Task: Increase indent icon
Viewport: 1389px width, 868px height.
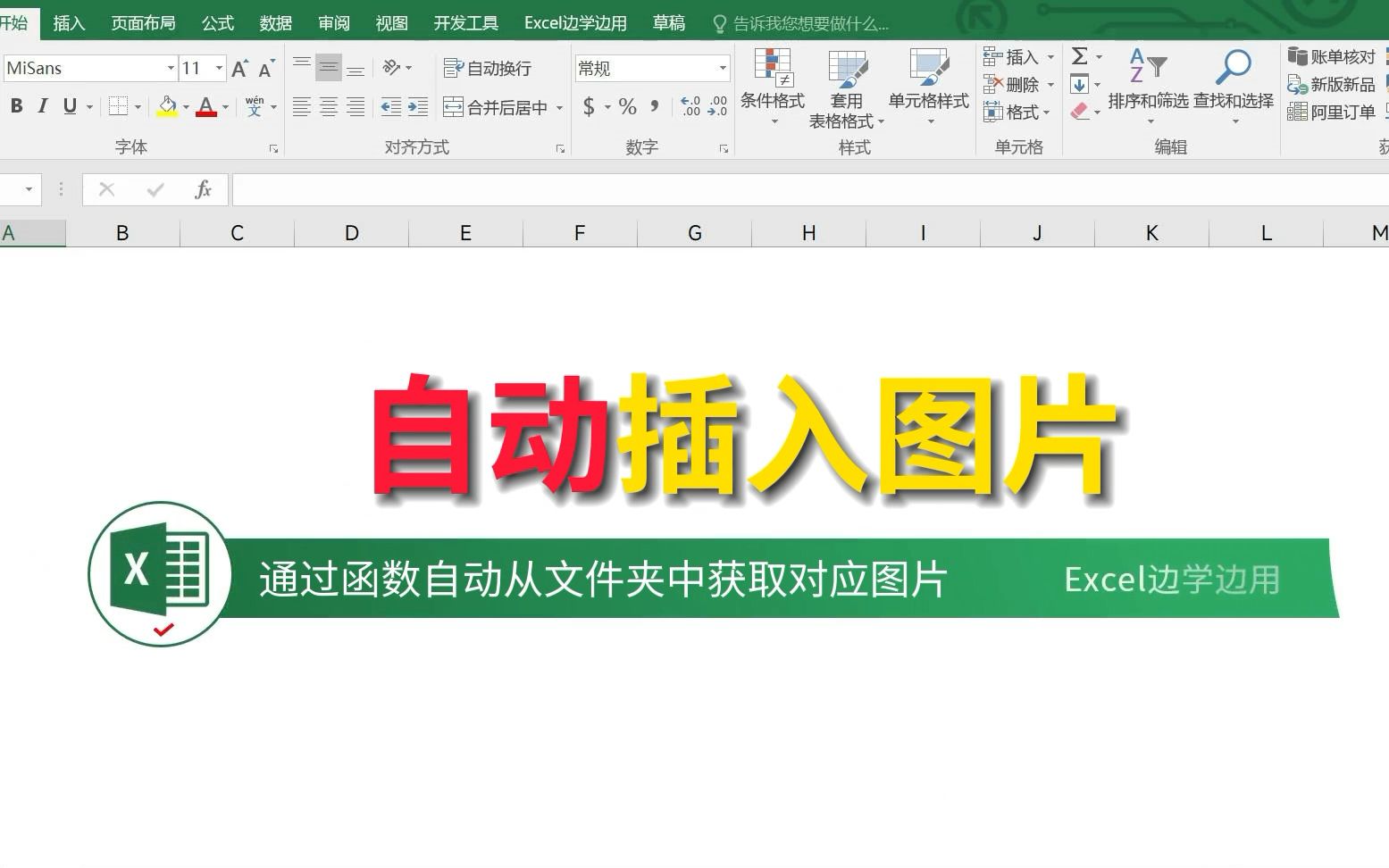Action: coord(418,107)
